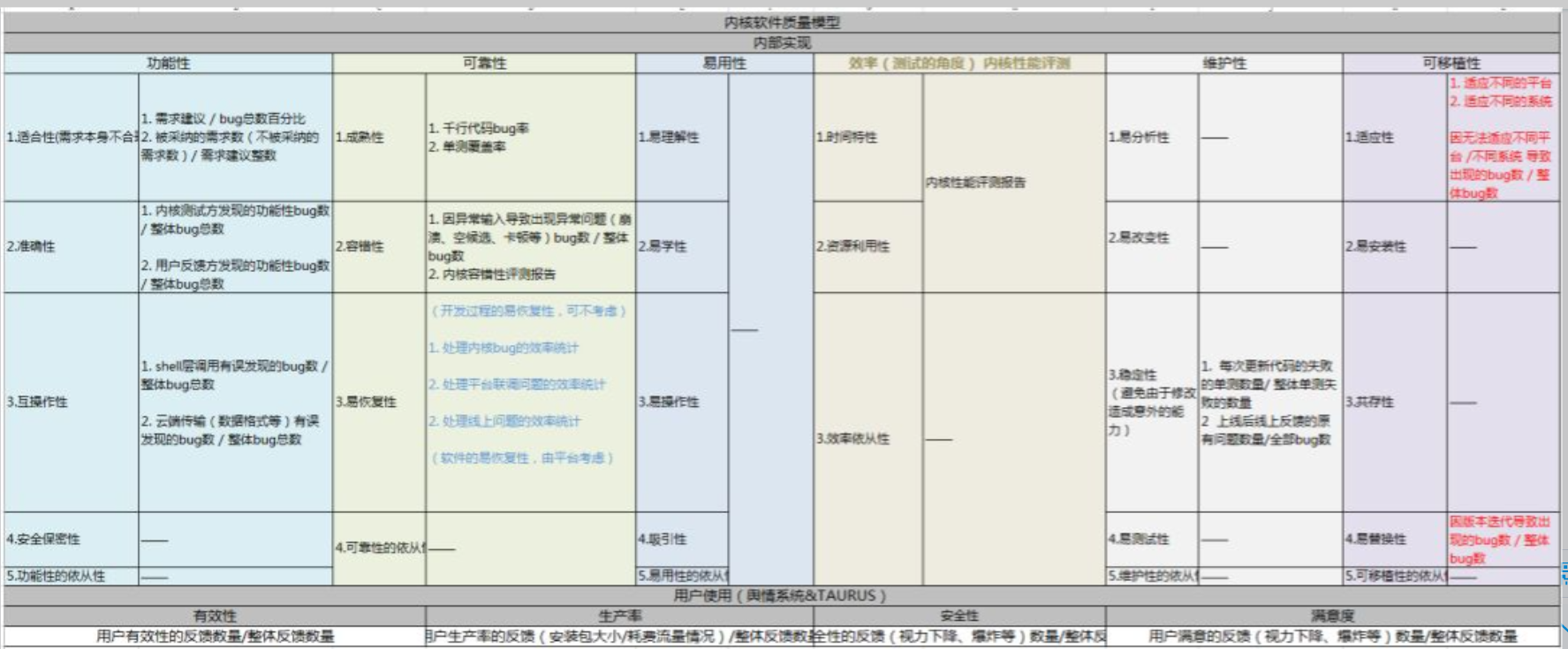Select the 5.功能性的依从性 cell
The height and width of the screenshot is (649, 1568).
pyautogui.click(x=71, y=576)
